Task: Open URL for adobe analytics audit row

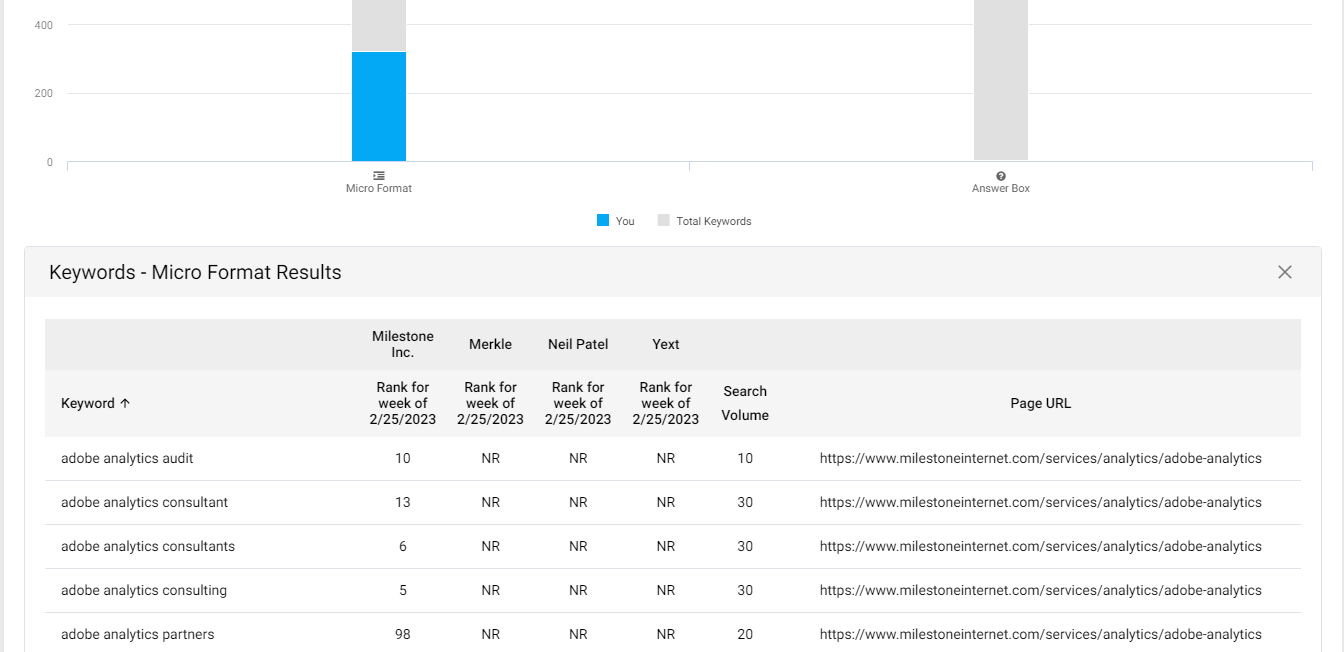Action: click(1041, 458)
